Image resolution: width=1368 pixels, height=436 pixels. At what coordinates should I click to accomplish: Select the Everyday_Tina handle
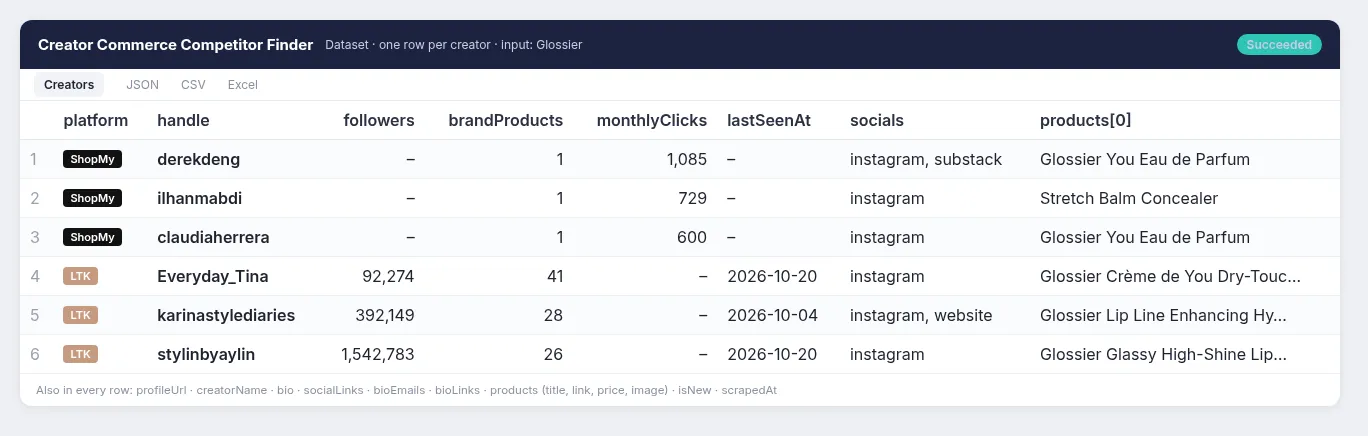coord(212,276)
